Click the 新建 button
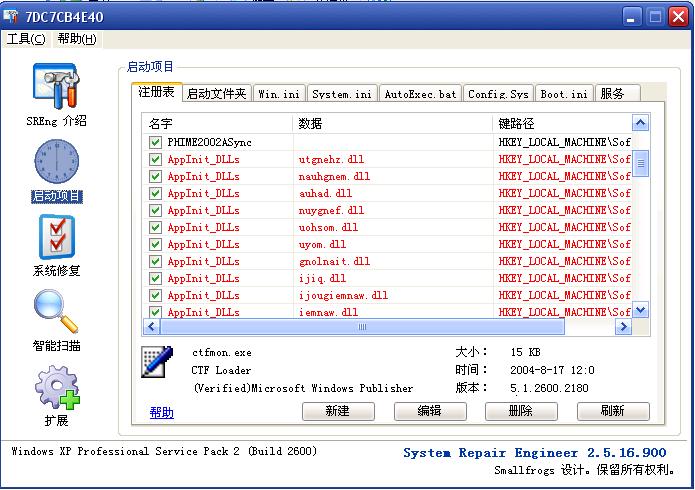The image size is (695, 490). (338, 411)
